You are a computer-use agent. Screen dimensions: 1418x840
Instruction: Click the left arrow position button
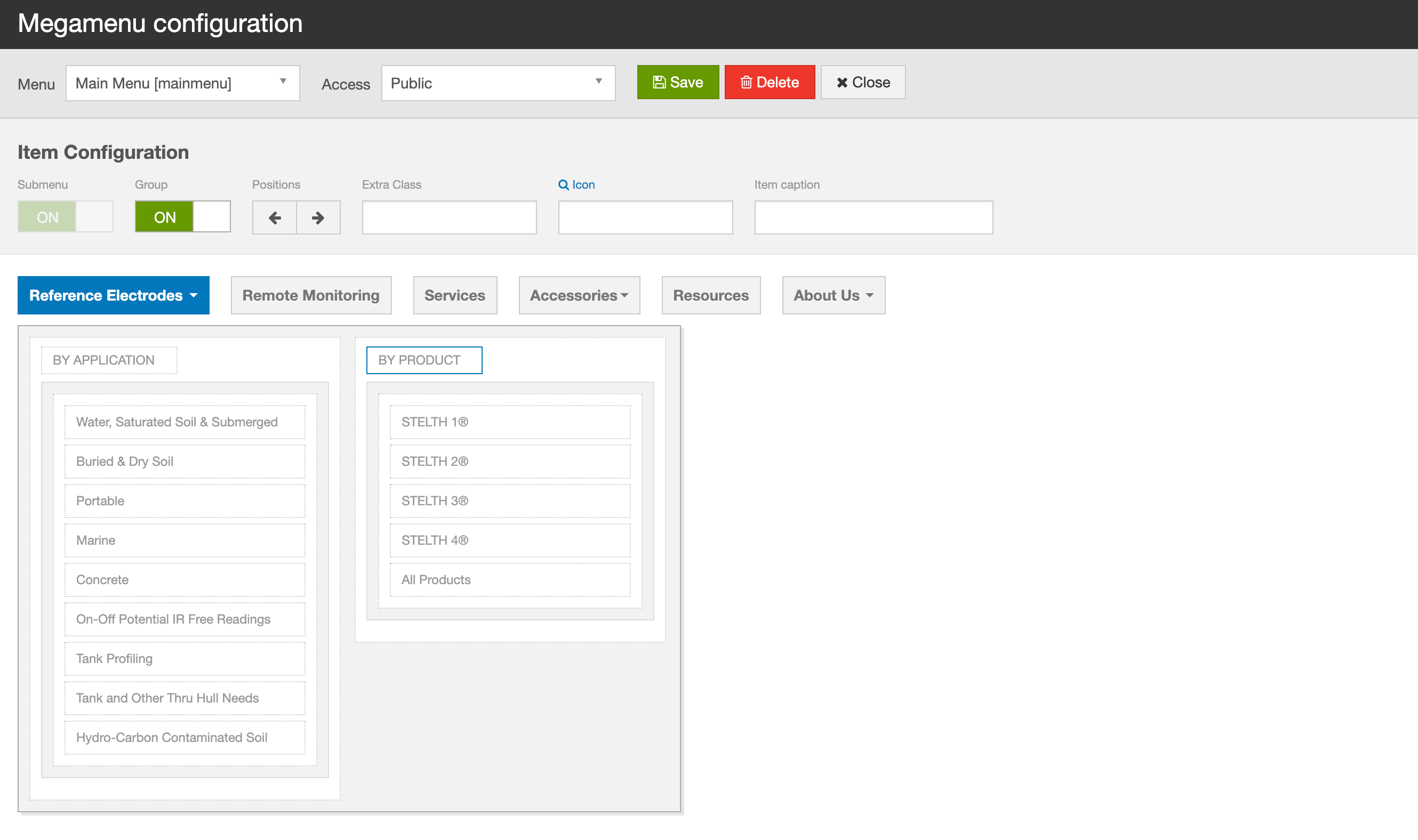pos(275,217)
